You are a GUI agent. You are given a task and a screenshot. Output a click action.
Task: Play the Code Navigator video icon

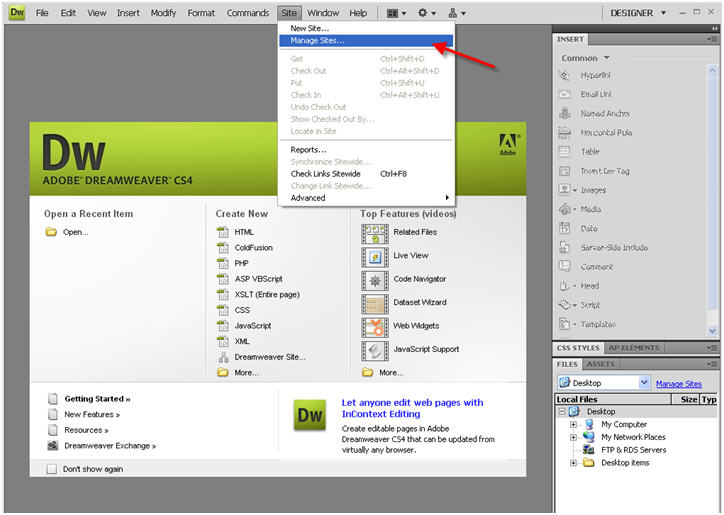pos(374,281)
